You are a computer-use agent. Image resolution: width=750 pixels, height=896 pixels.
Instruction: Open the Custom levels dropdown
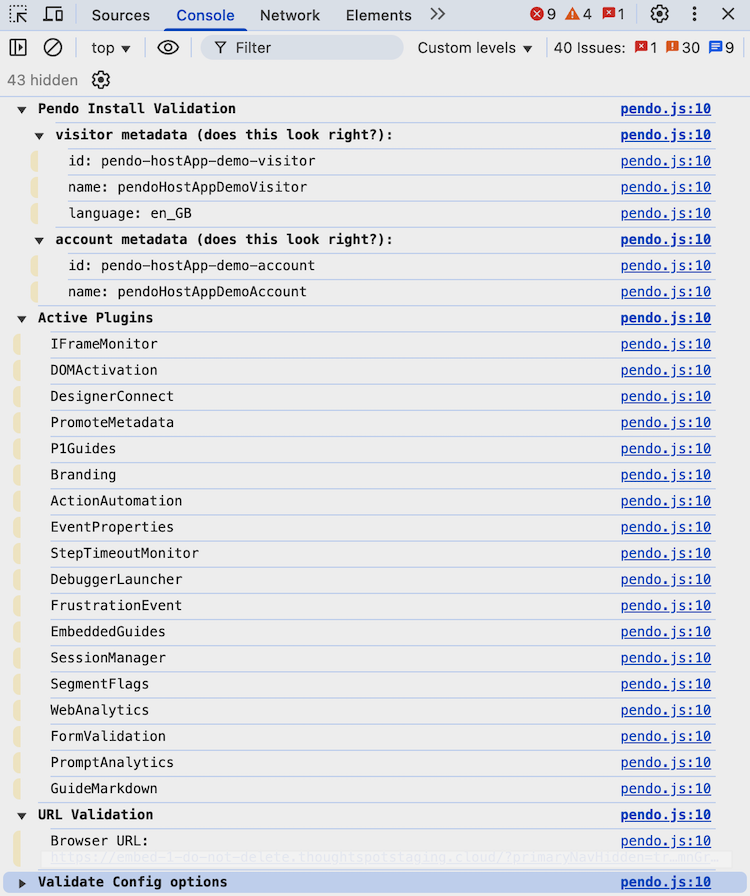point(474,48)
